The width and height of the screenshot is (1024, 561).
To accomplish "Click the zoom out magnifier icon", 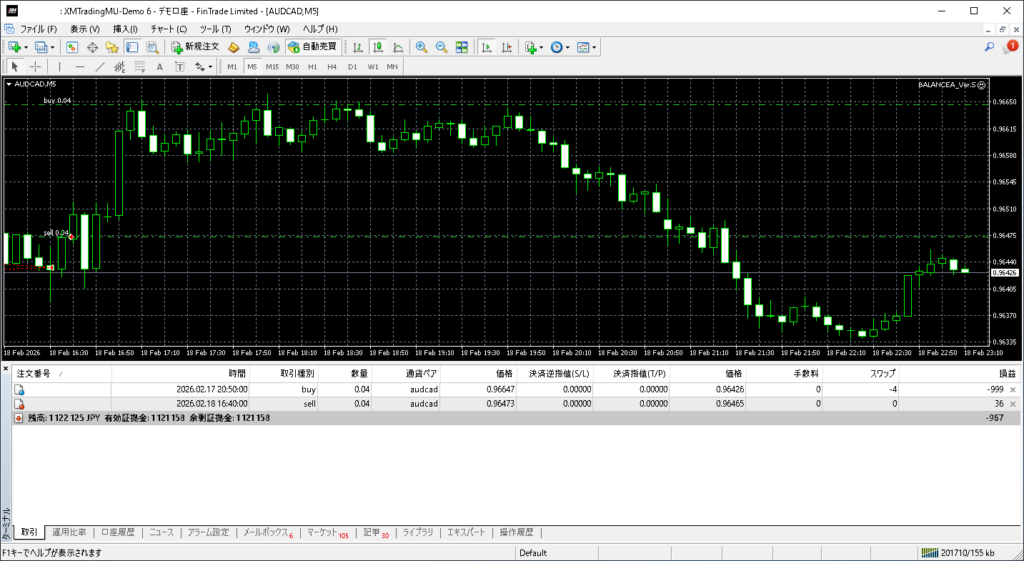I will click(441, 47).
